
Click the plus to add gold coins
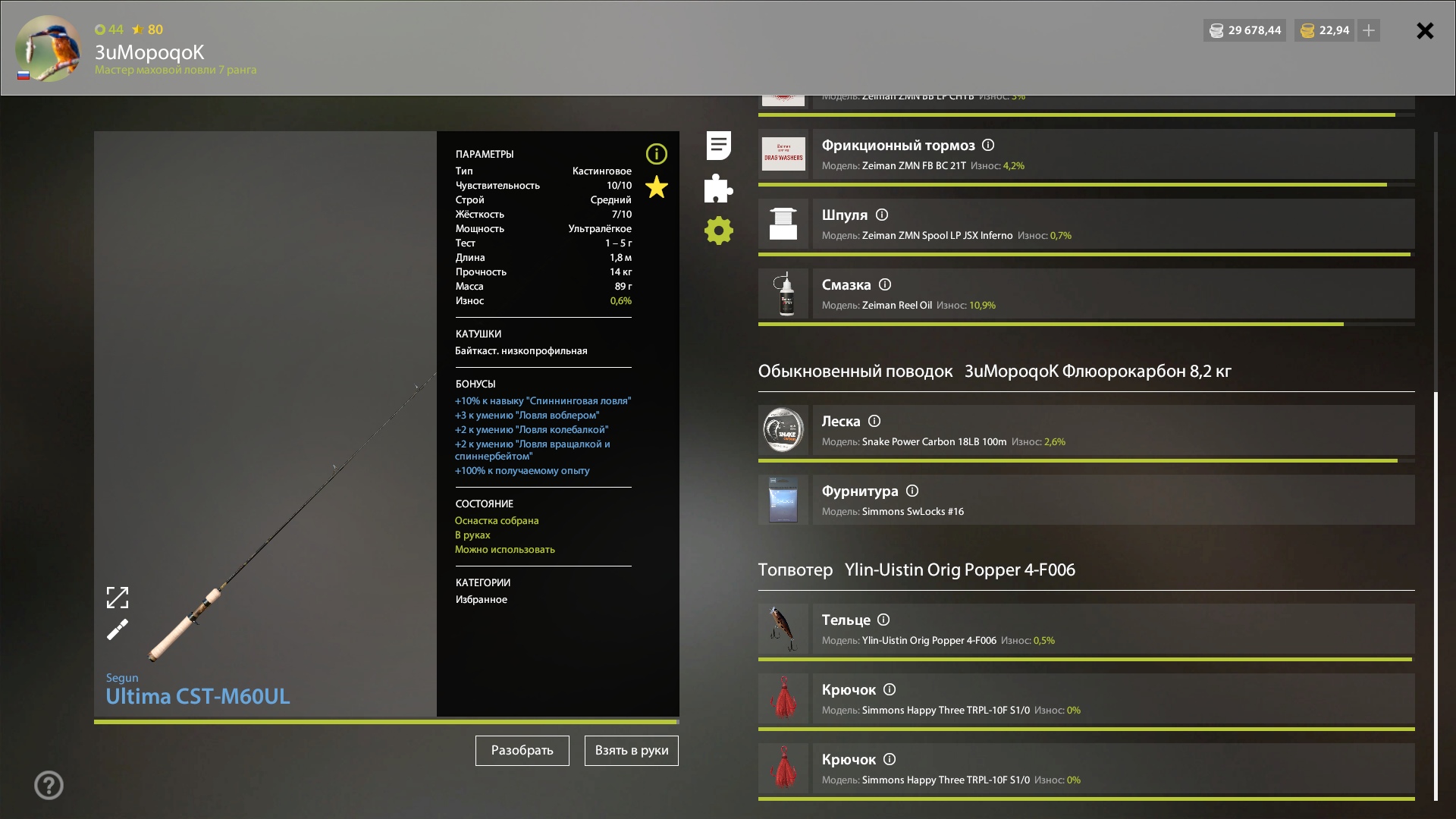[x=1369, y=30]
